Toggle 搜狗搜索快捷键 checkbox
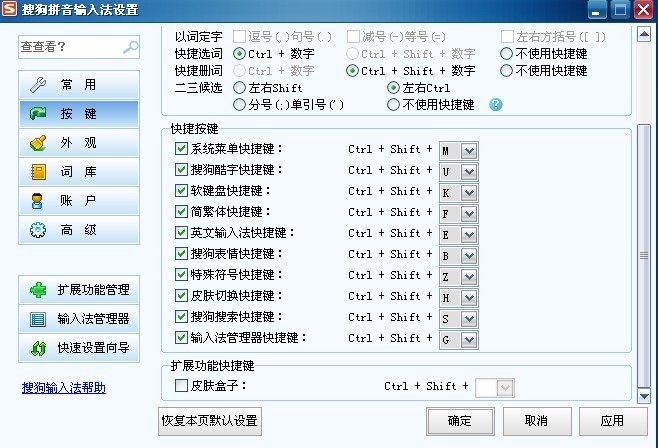Image resolution: width=658 pixels, height=448 pixels. pos(181,316)
